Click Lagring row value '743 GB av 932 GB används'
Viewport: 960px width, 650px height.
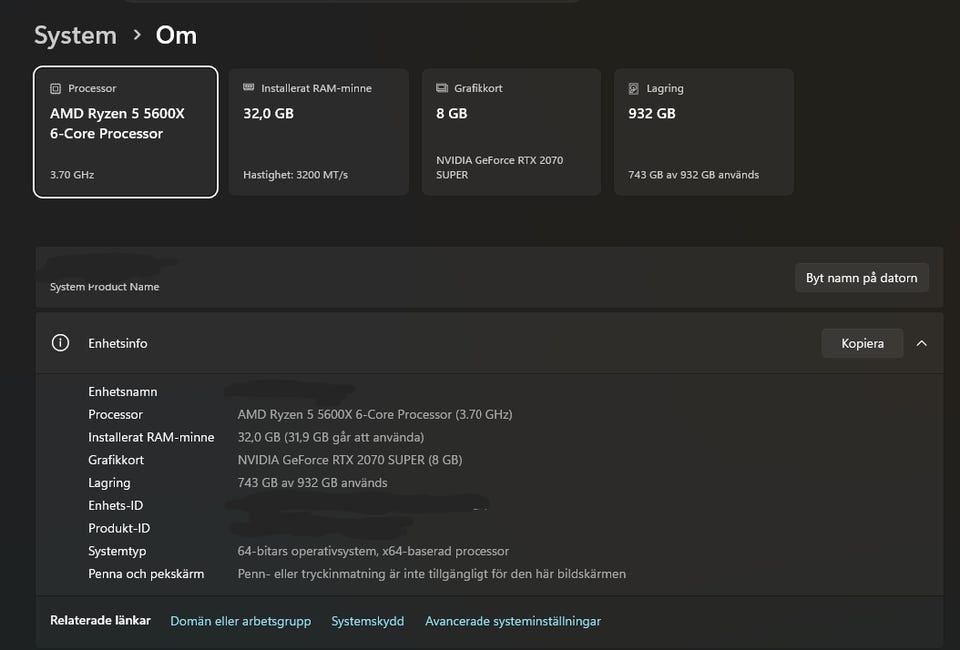tap(312, 483)
